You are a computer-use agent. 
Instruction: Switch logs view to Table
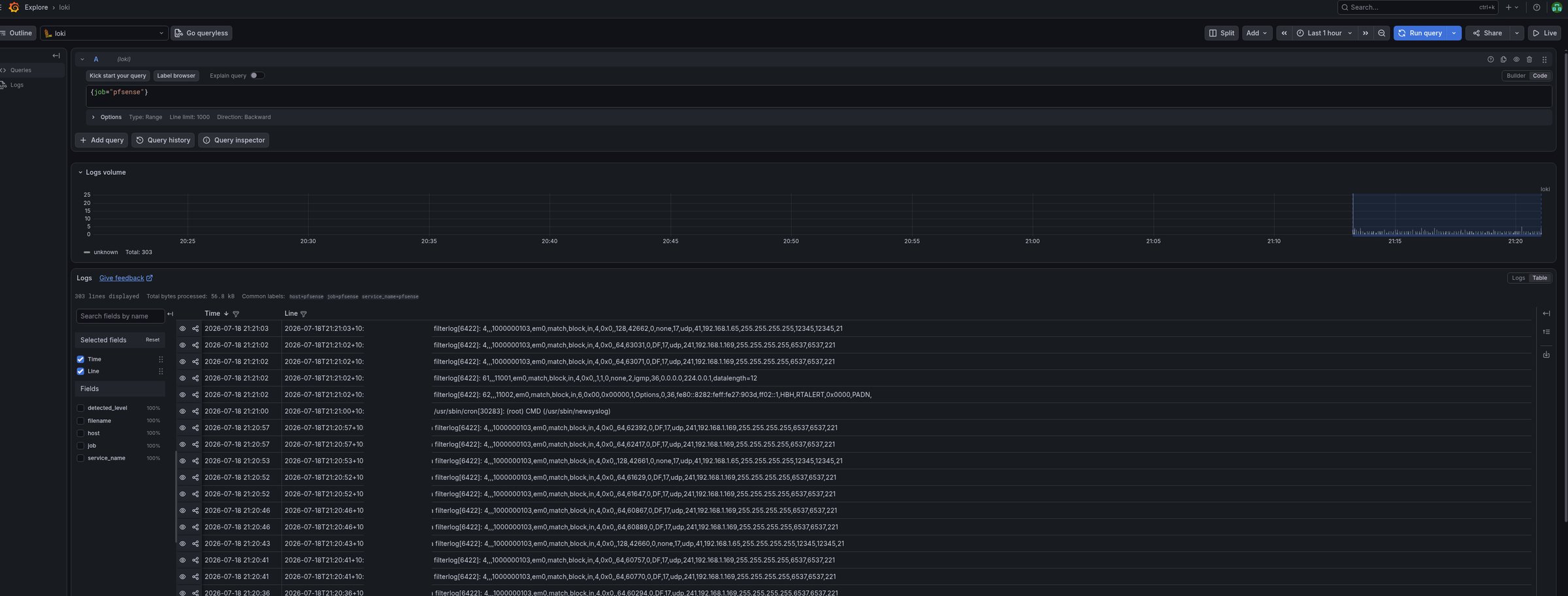[1540, 278]
